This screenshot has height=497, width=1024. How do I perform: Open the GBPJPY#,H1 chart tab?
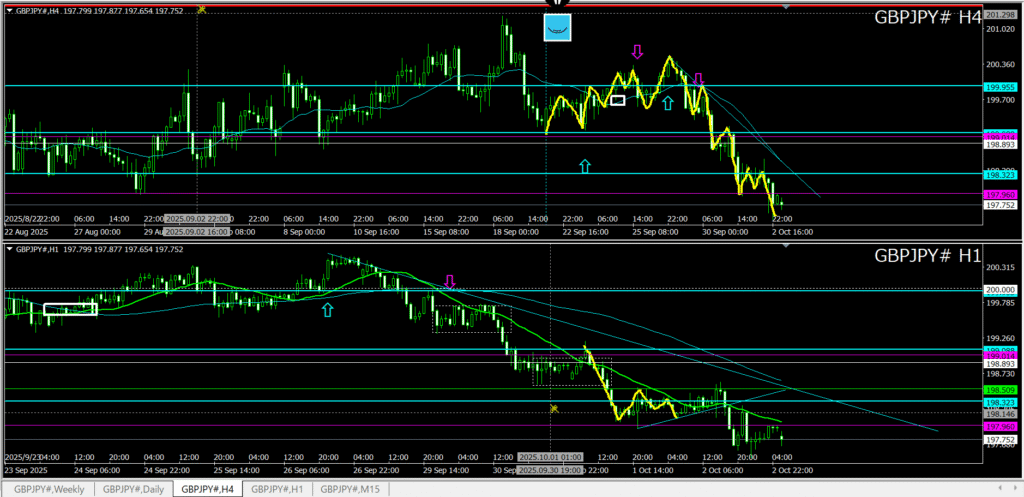(275, 489)
